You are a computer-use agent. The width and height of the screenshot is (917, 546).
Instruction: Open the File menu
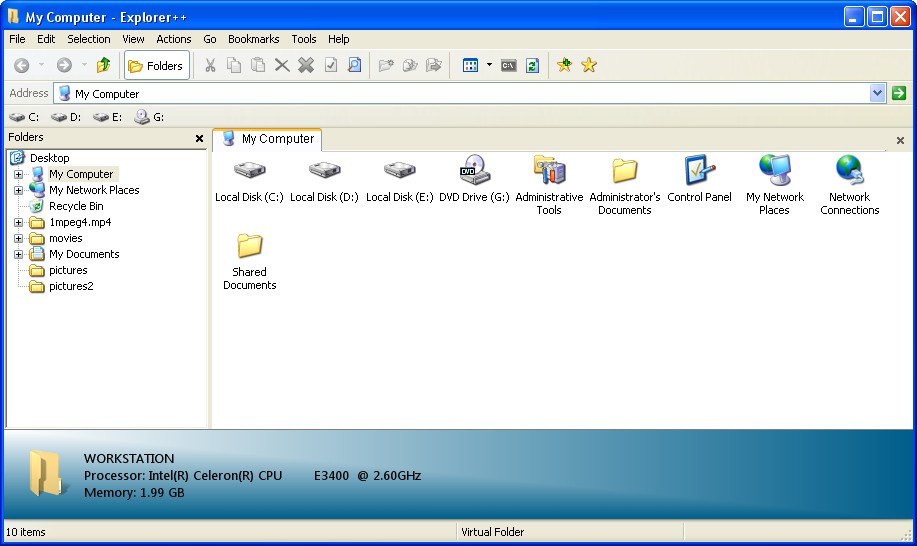point(17,39)
